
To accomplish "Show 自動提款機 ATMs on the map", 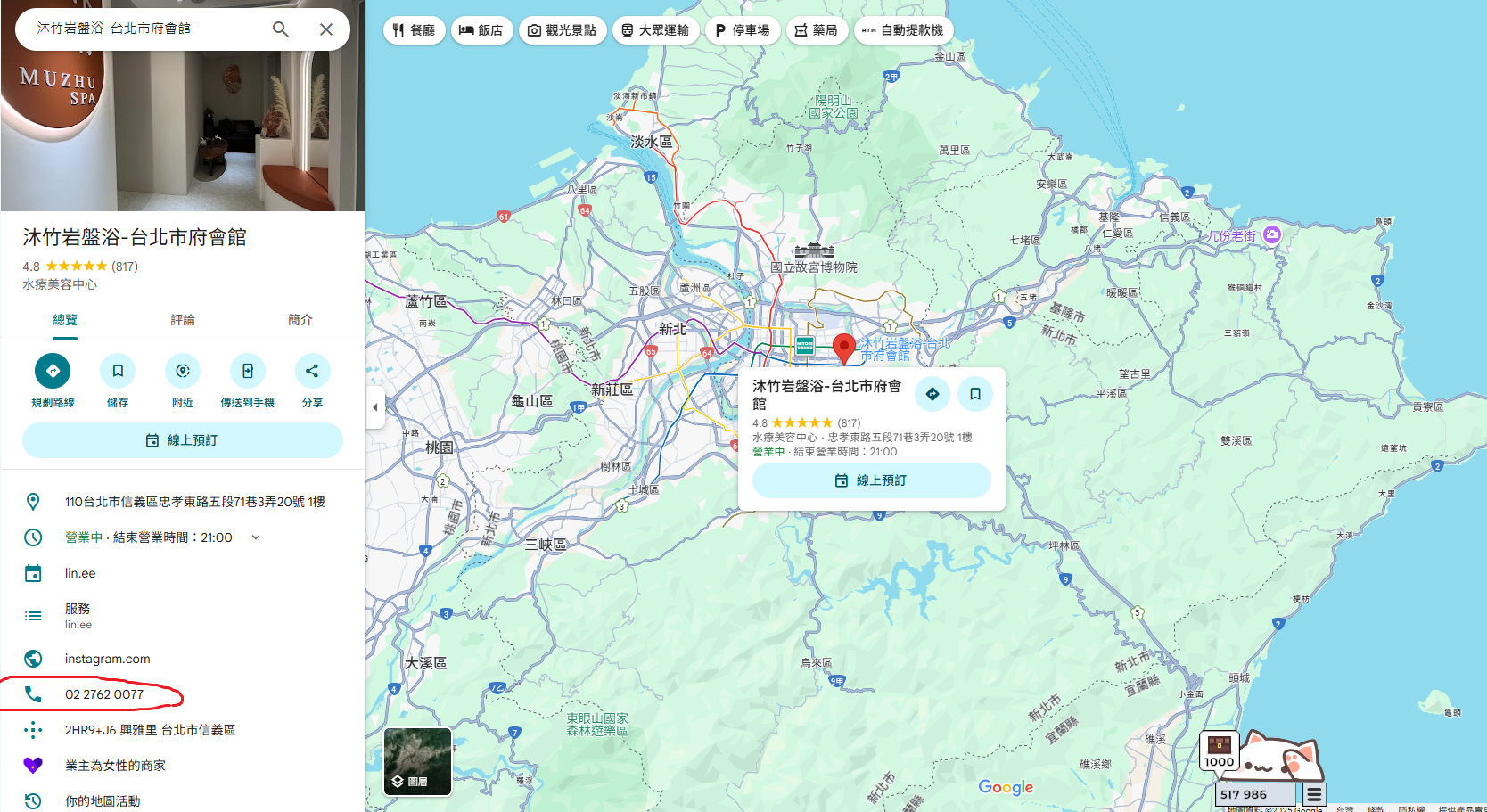I will (x=903, y=30).
